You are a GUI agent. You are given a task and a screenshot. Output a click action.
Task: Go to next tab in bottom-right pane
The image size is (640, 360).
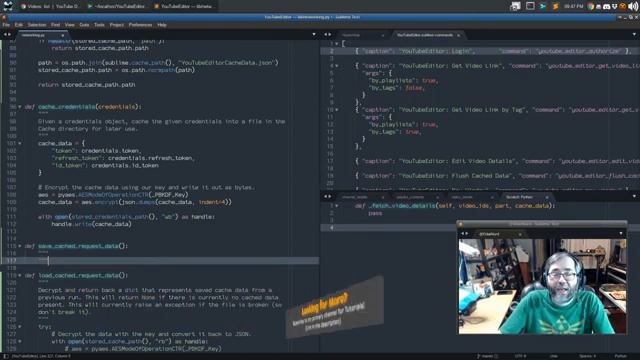tap(330, 197)
